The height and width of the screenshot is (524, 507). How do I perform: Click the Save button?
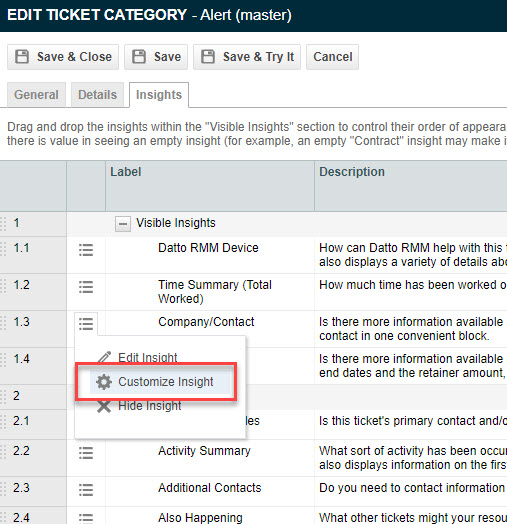156,57
